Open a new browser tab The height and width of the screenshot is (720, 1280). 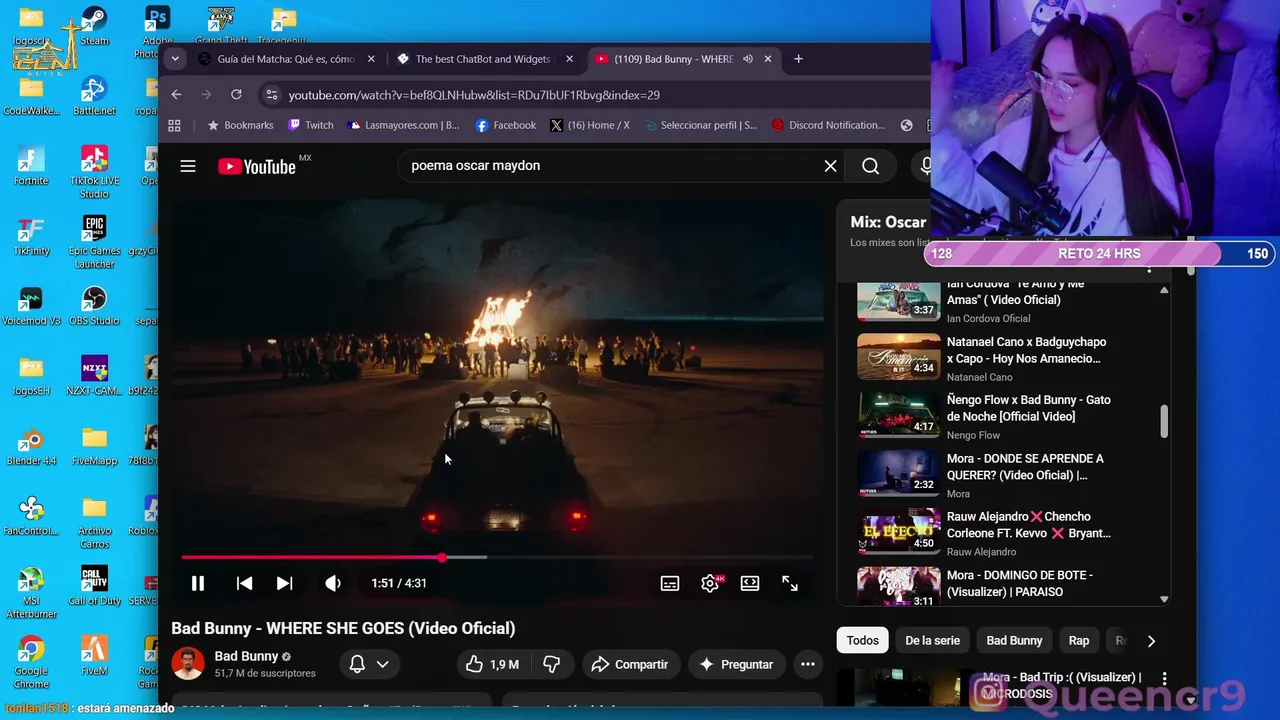point(798,59)
